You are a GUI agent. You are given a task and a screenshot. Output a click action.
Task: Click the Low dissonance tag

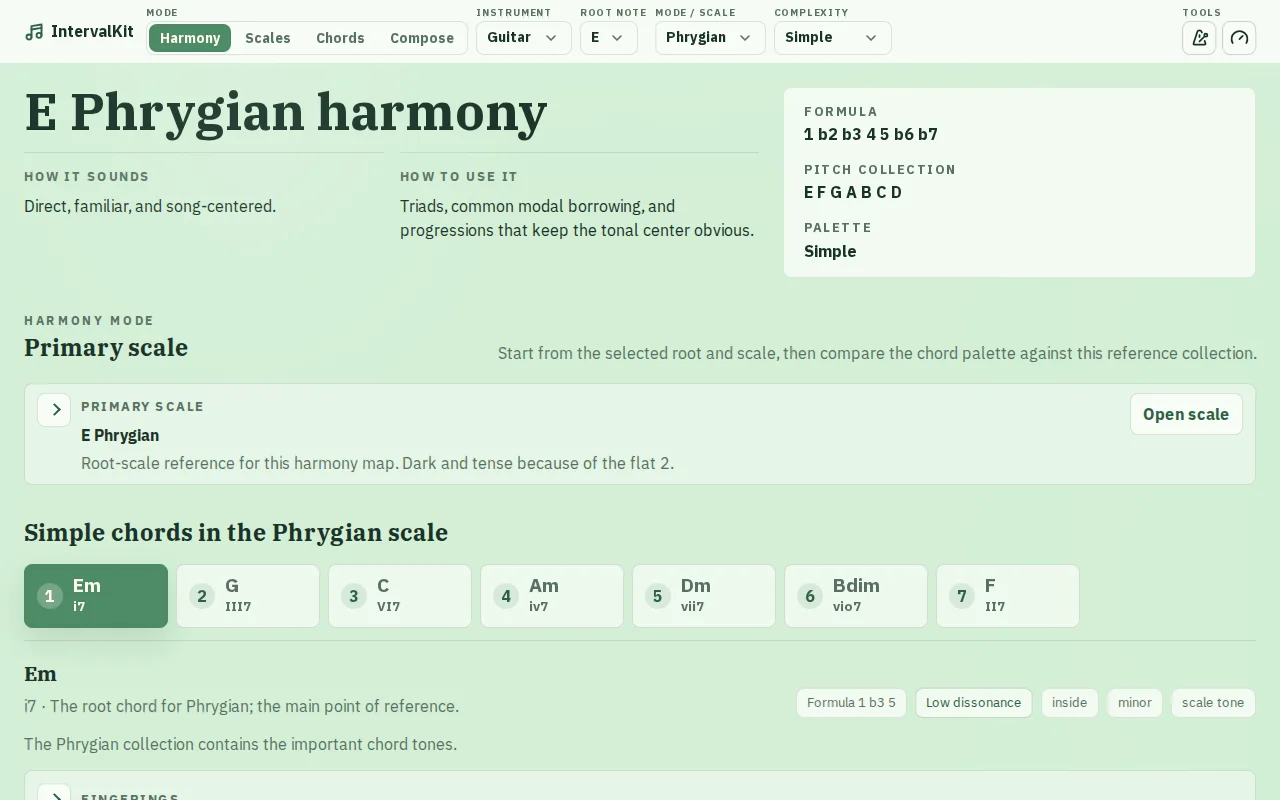pyautogui.click(x=973, y=703)
